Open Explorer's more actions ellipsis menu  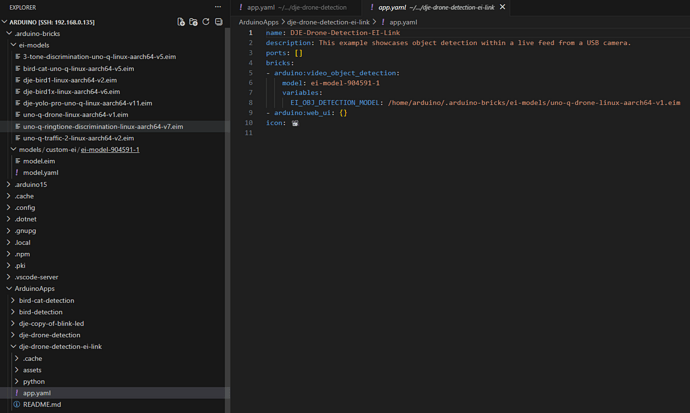click(217, 7)
